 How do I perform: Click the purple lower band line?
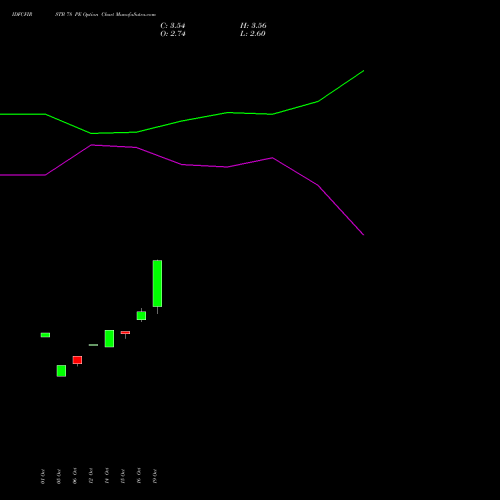point(182,164)
